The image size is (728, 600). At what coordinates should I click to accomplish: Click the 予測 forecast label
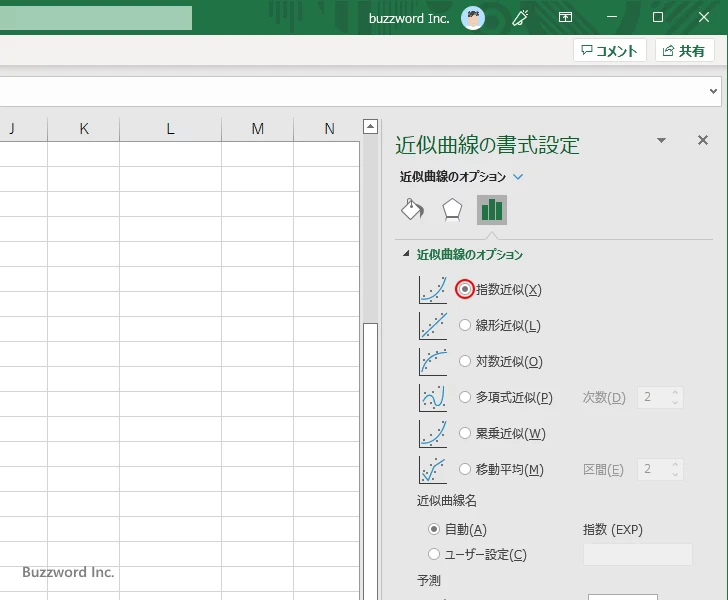(429, 580)
